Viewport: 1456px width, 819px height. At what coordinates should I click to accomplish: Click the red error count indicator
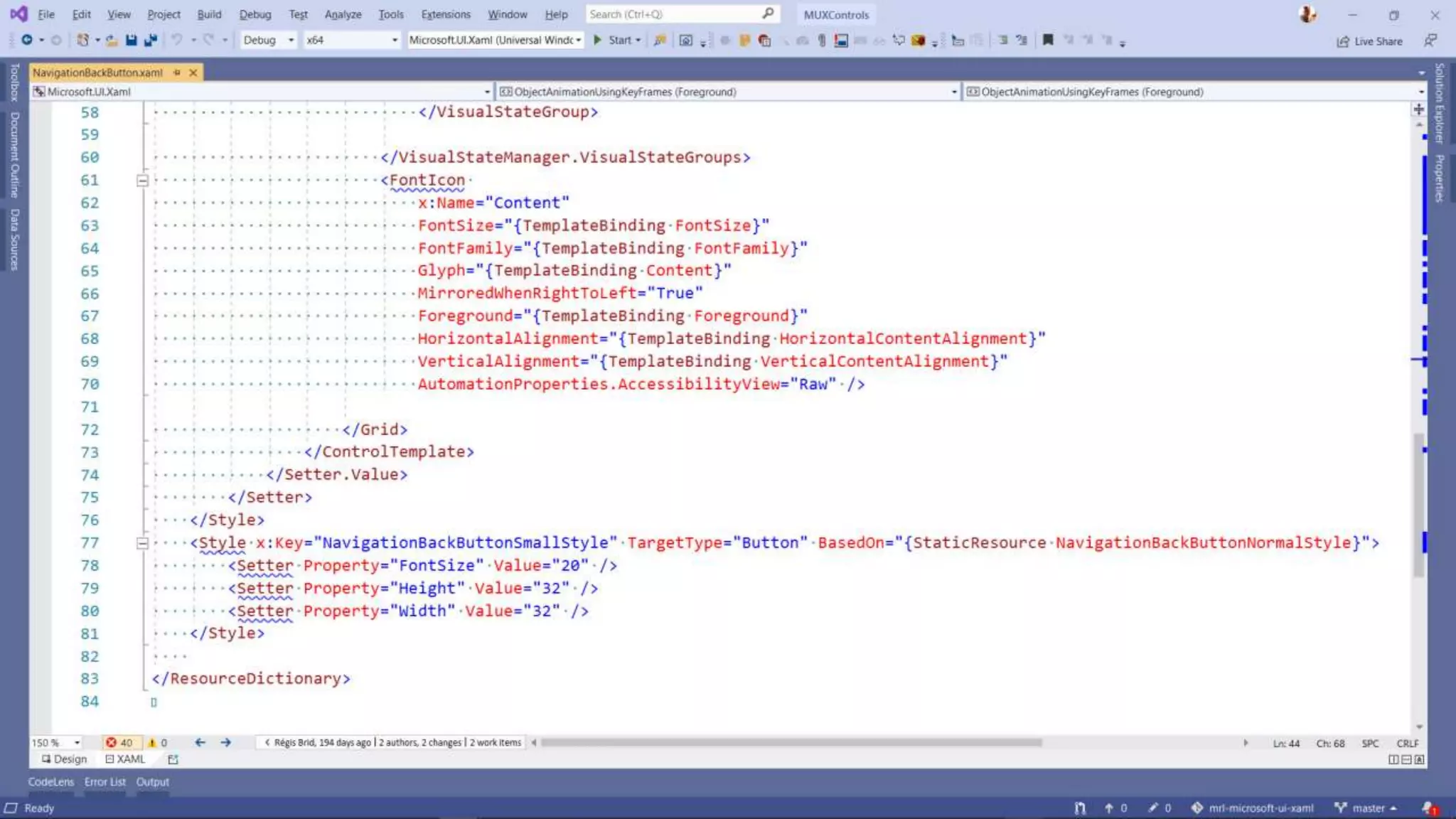pyautogui.click(x=119, y=742)
